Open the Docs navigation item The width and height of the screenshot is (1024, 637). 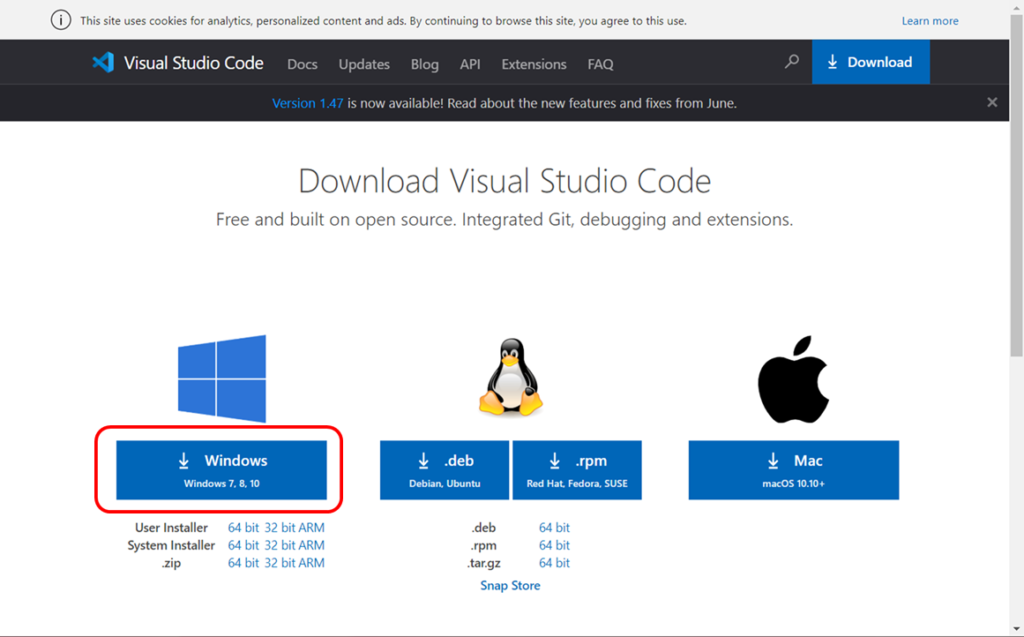(x=302, y=64)
